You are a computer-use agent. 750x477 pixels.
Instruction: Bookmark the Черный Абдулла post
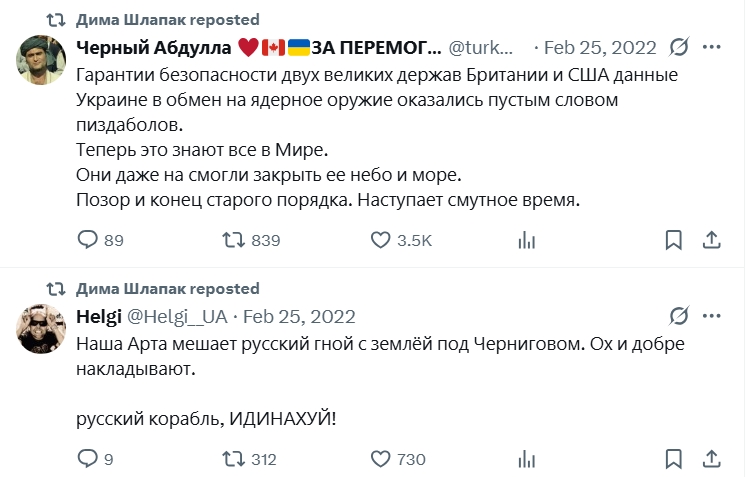[x=673, y=240]
